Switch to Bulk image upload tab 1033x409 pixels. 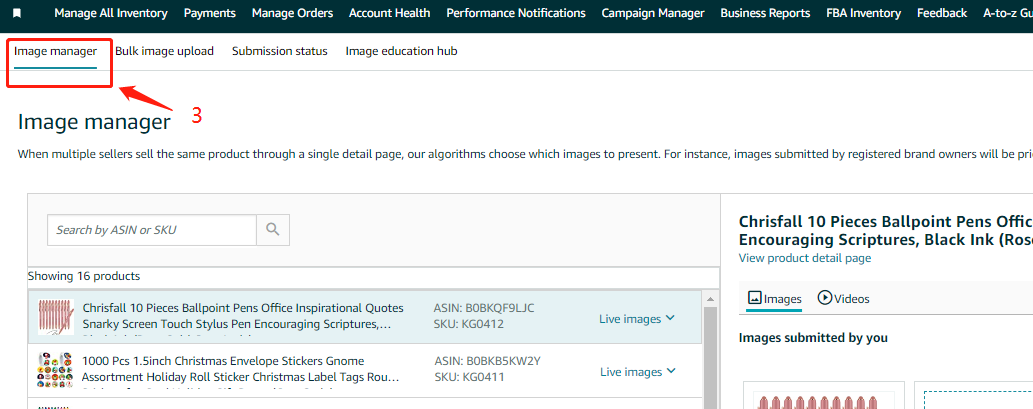(x=164, y=51)
